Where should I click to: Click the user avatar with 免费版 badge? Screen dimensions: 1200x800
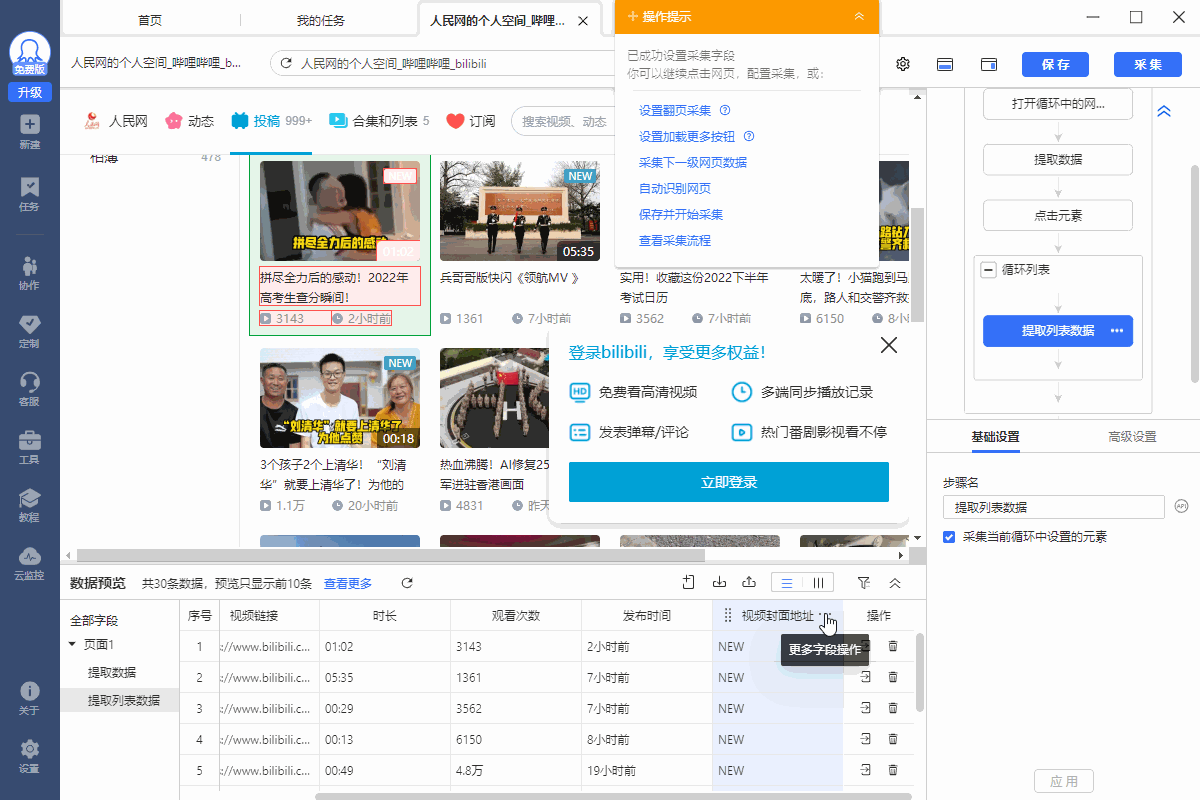[x=30, y=55]
